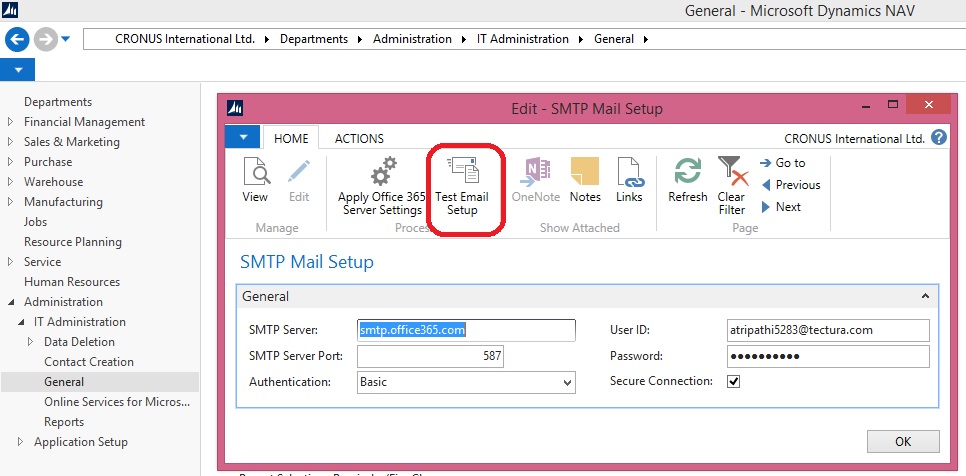Maximize the SMTP Mail Setup dialog
Viewport: 966px width, 476px height.
tap(893, 105)
